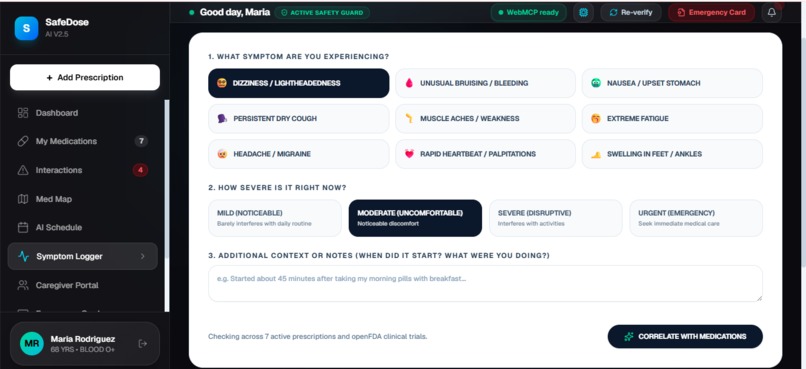Click the nauseated face icon
Image resolution: width=806 pixels, height=369 pixels.
[596, 83]
